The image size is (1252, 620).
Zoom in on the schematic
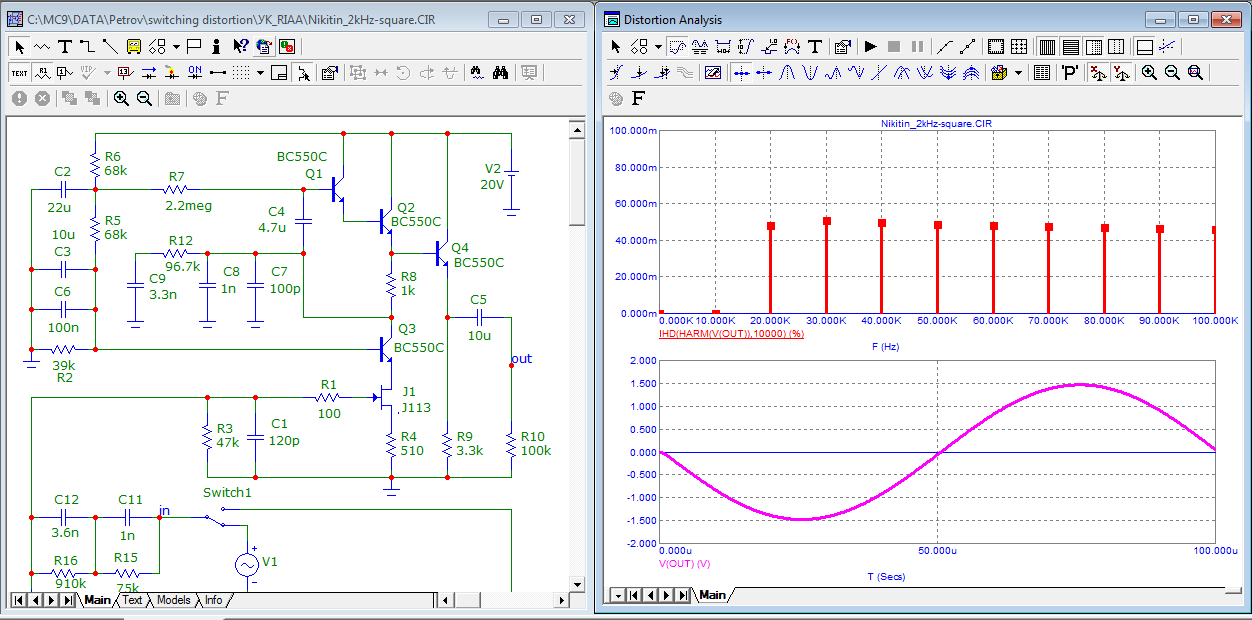[x=121, y=98]
